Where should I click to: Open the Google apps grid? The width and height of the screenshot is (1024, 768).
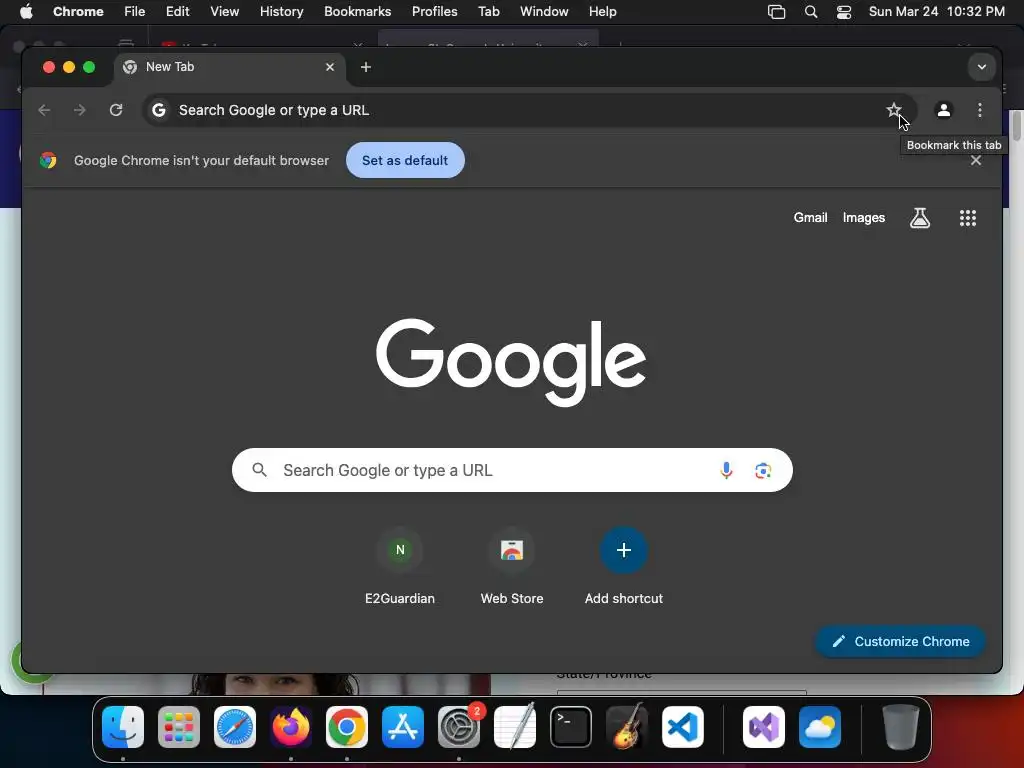967,217
